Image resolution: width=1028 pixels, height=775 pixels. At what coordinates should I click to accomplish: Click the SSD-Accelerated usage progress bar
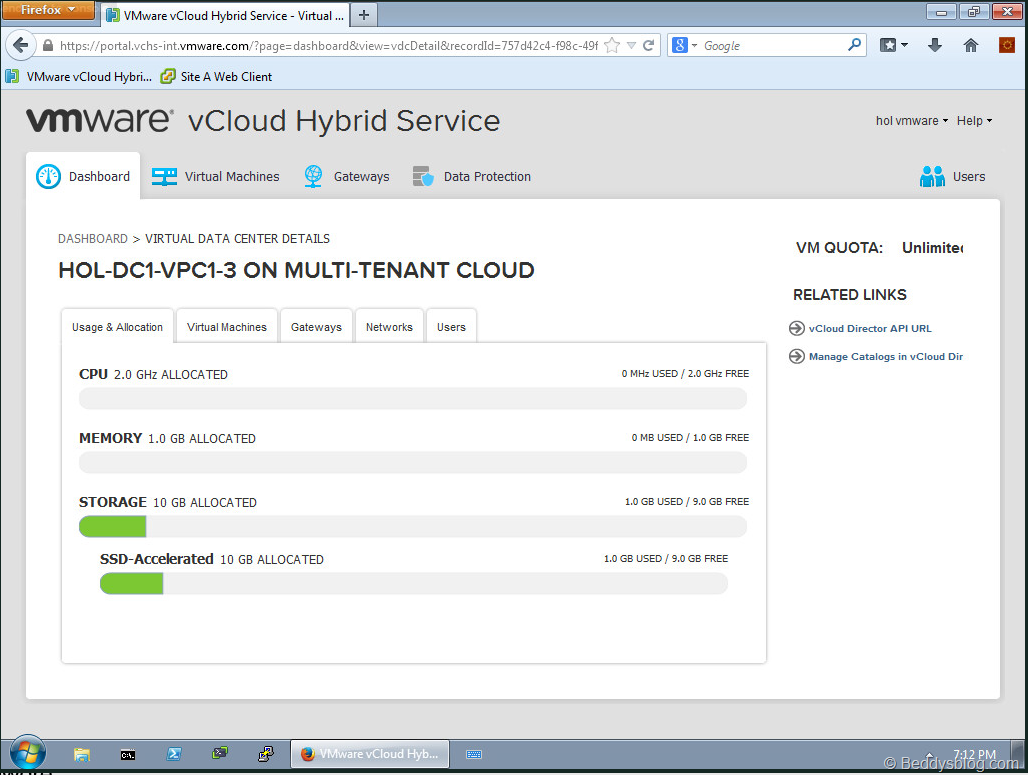click(414, 583)
